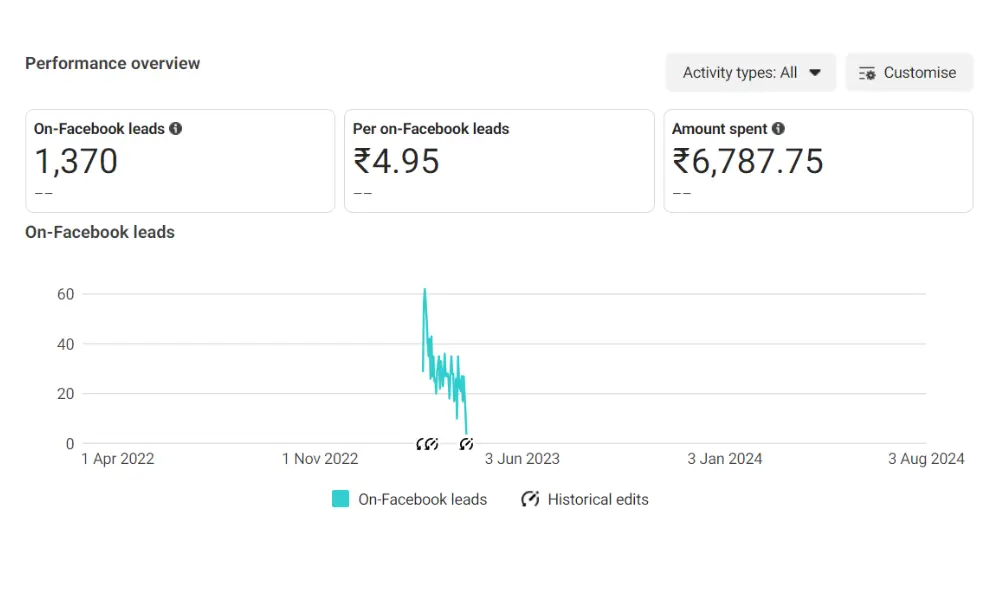The height and width of the screenshot is (600, 1000).
Task: Click the sliders icon on Customise button
Action: click(867, 73)
